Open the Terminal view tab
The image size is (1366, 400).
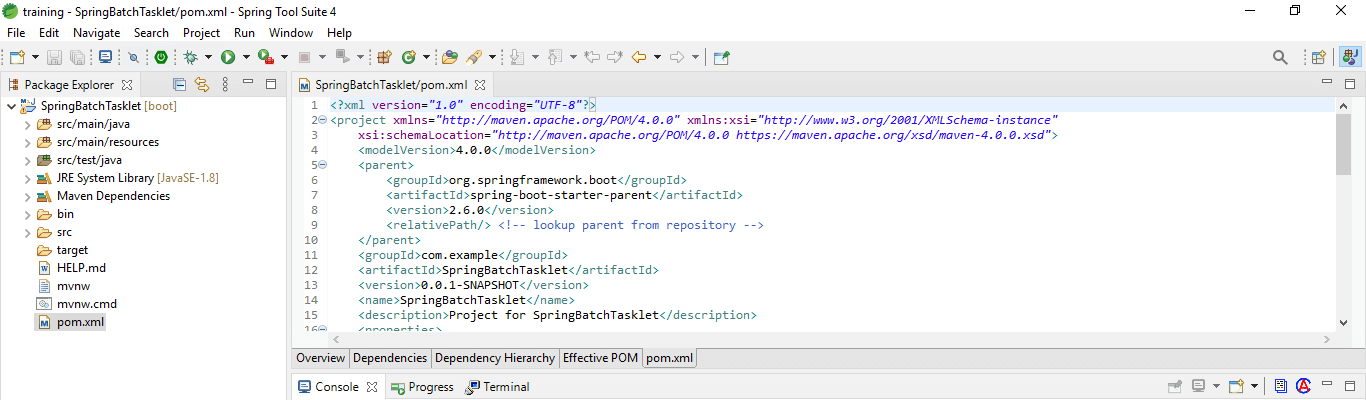pyautogui.click(x=498, y=387)
